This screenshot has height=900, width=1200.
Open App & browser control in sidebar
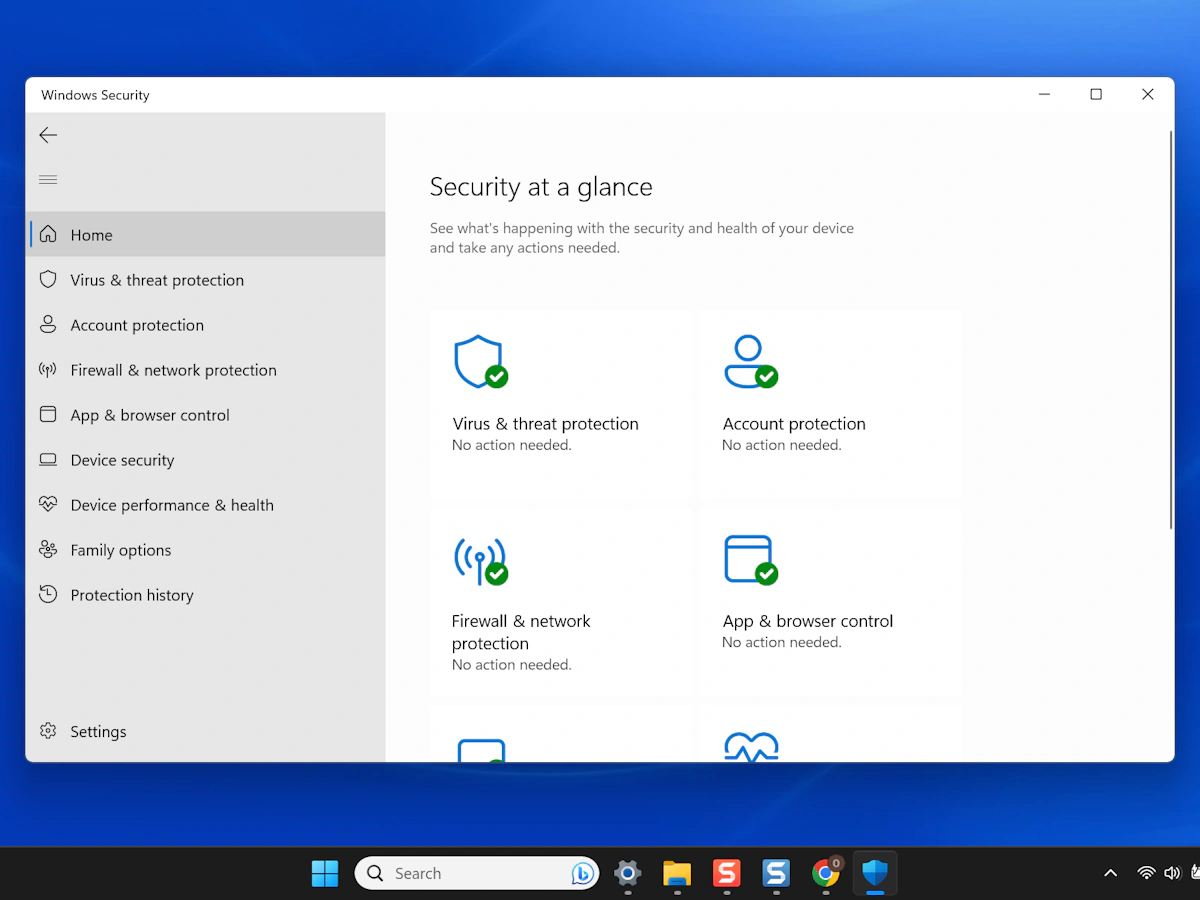tap(149, 415)
